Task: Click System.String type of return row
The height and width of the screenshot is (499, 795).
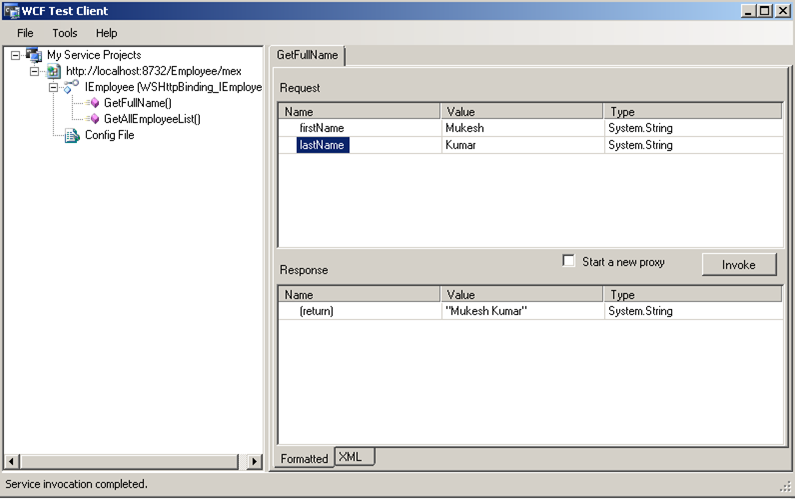Action: 640,311
